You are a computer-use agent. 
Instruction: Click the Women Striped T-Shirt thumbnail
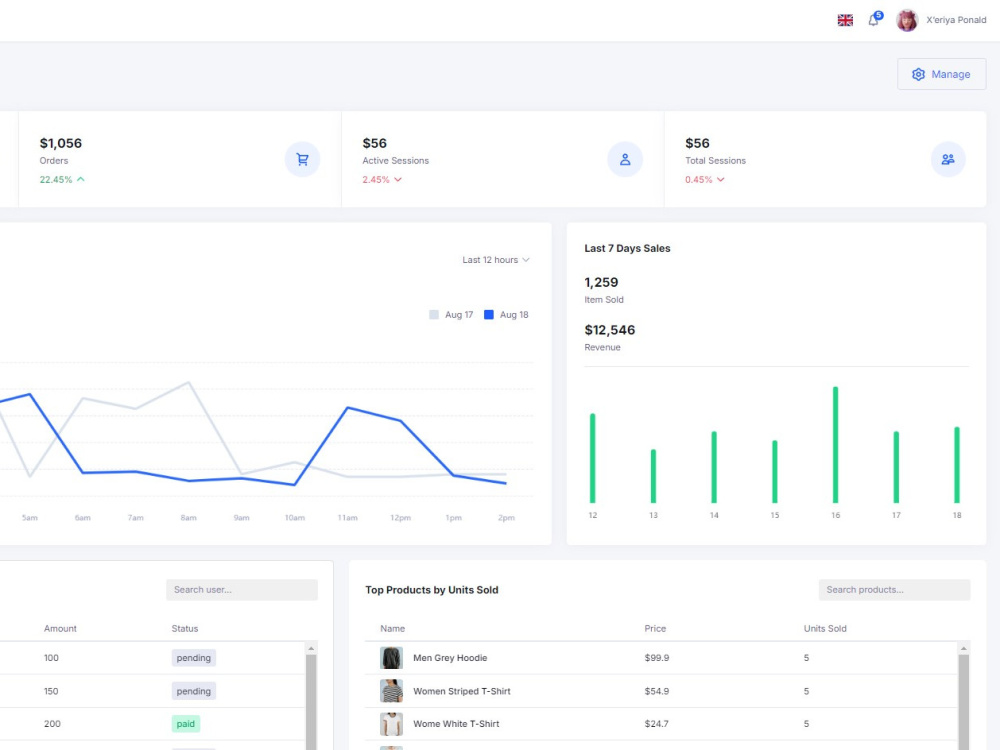pyautogui.click(x=391, y=691)
